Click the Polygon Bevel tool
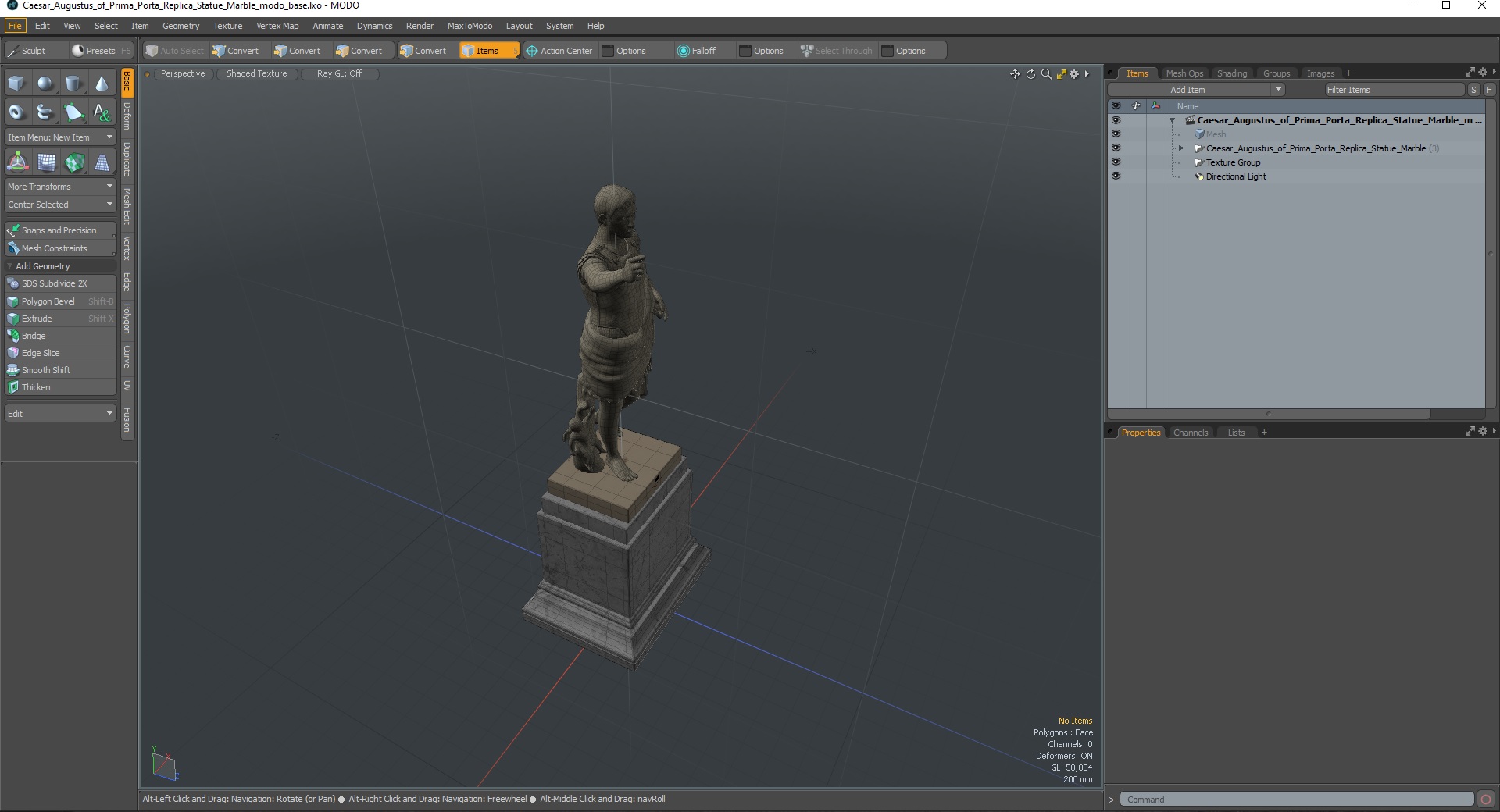 pos(60,301)
